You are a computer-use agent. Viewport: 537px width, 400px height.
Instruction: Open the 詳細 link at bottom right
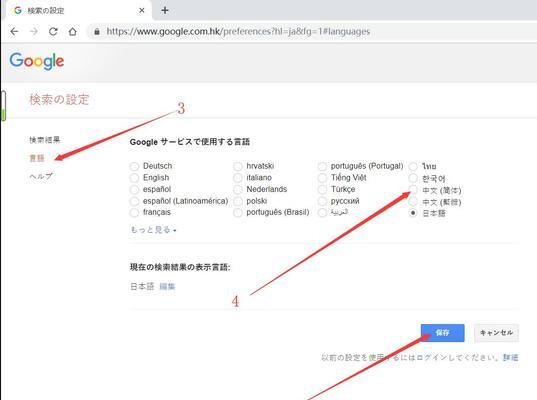[510, 358]
